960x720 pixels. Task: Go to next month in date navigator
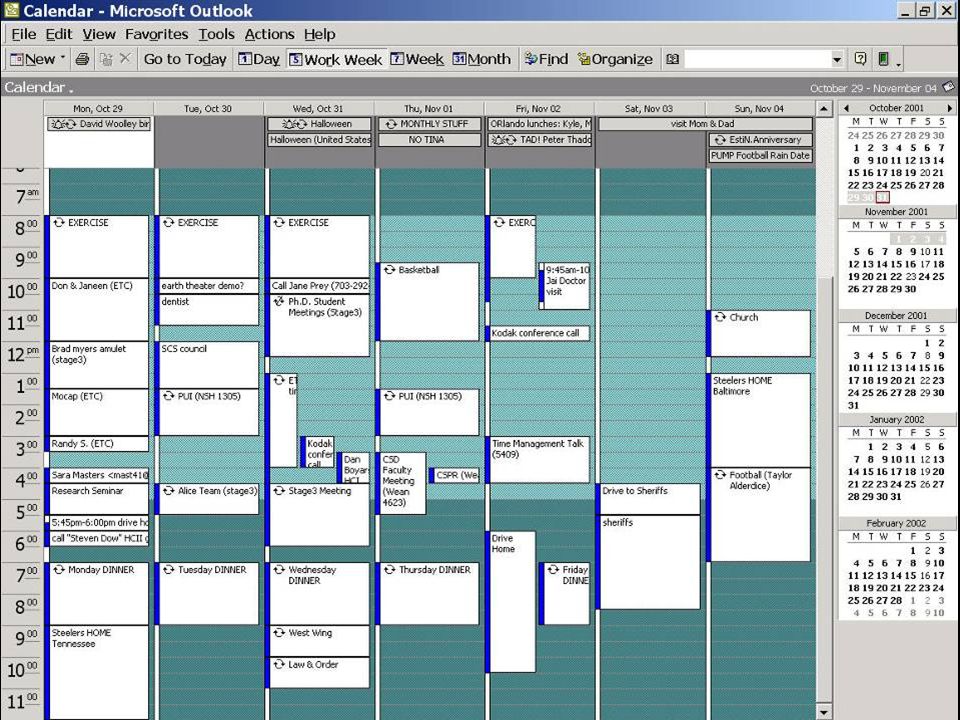[950, 108]
